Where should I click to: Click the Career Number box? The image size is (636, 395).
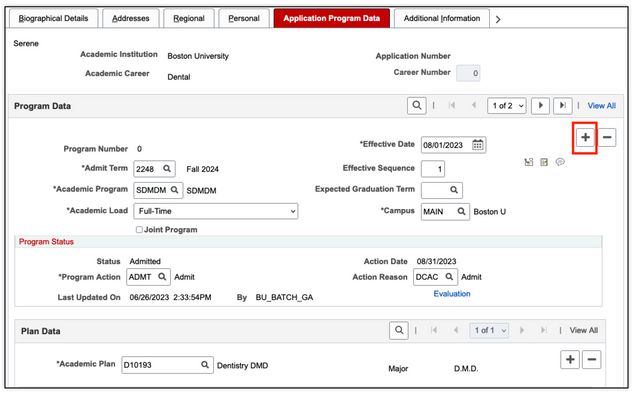(x=468, y=73)
